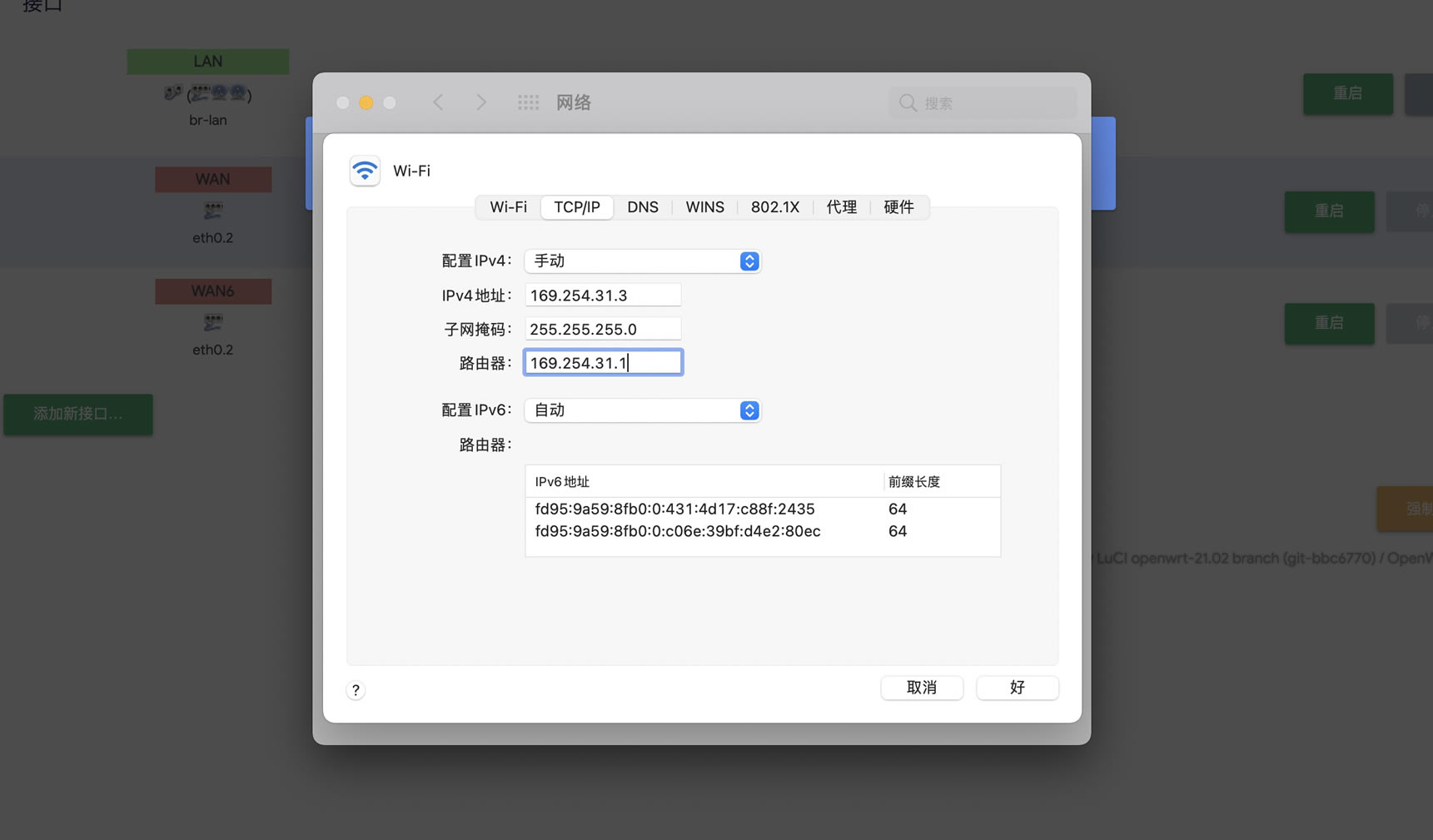This screenshot has height=840, width=1433.
Task: Click the back navigation arrow
Action: point(438,102)
